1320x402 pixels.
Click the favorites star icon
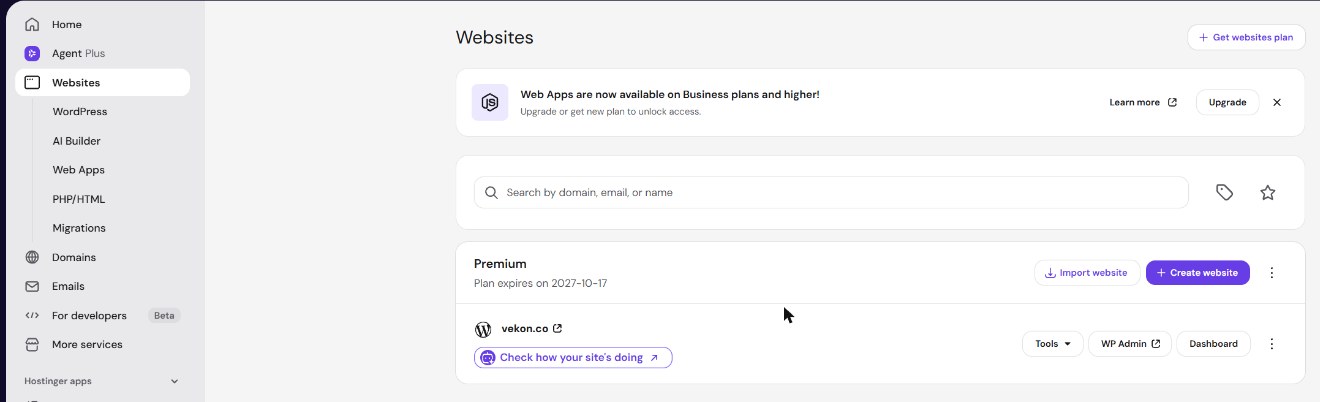click(1268, 192)
